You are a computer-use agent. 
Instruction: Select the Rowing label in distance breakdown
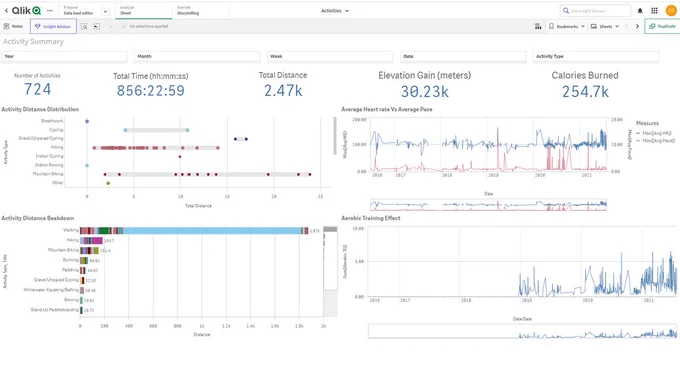pos(72,299)
